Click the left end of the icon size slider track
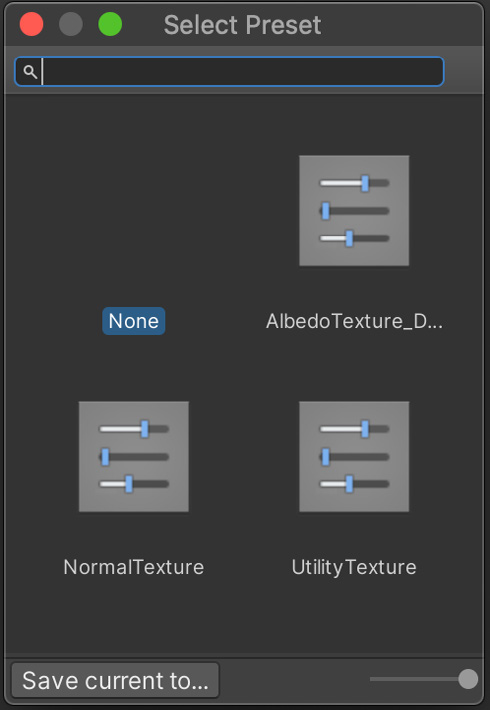This screenshot has width=490, height=710. [372, 679]
